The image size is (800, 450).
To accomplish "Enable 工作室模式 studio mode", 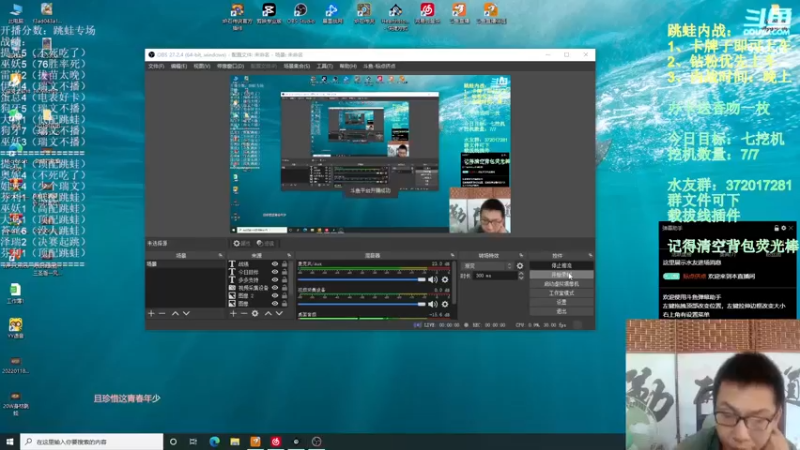I will (561, 293).
